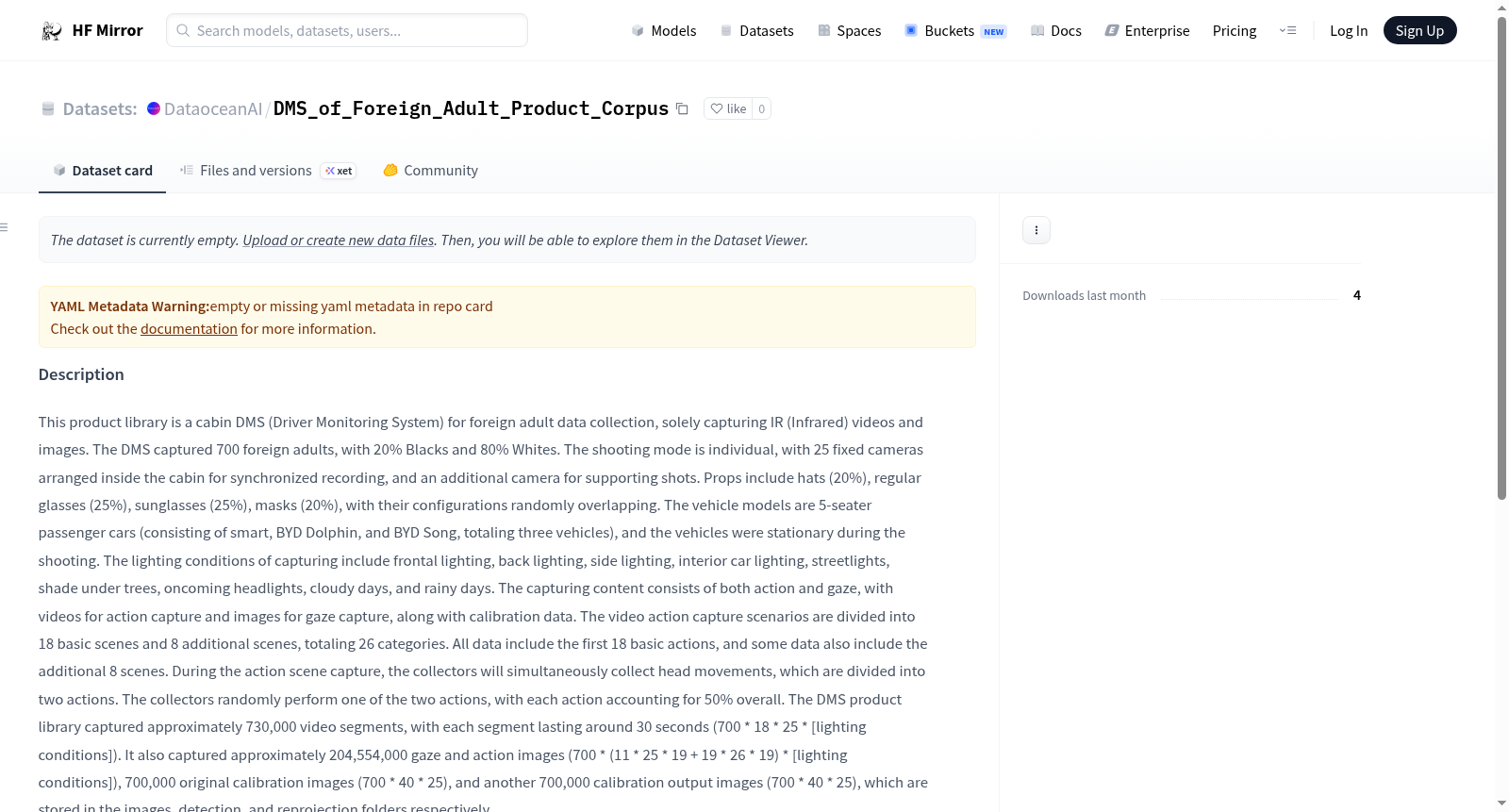Viewport: 1509px width, 812px height.
Task: Click Log In
Action: pyautogui.click(x=1349, y=31)
